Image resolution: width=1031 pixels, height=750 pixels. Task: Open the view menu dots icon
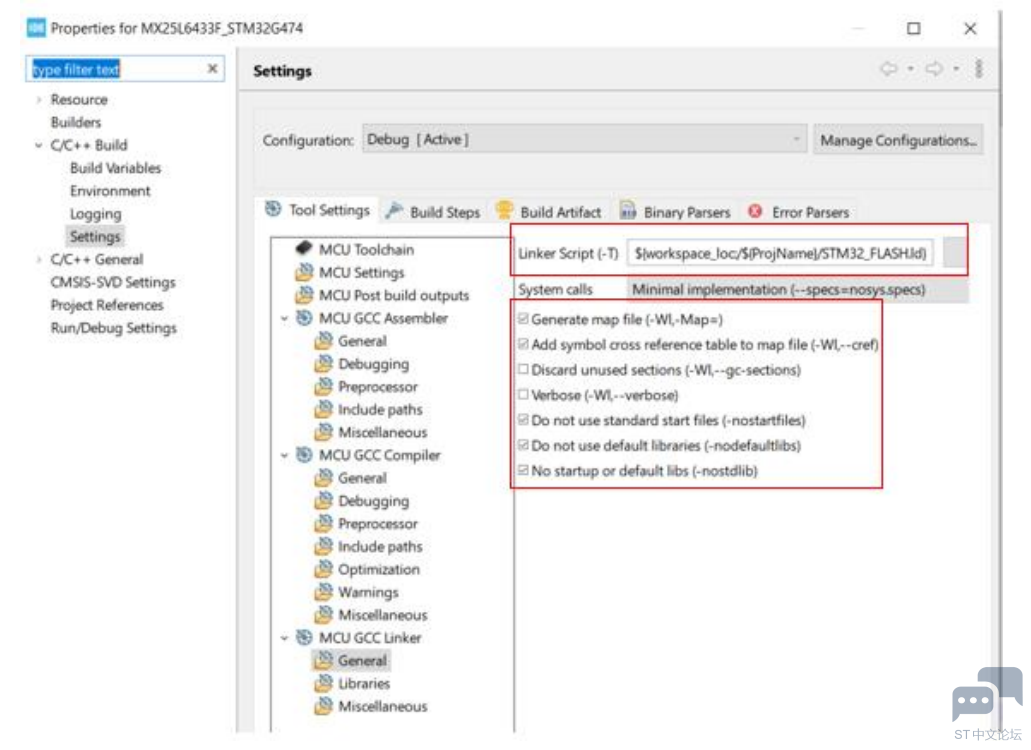(978, 68)
